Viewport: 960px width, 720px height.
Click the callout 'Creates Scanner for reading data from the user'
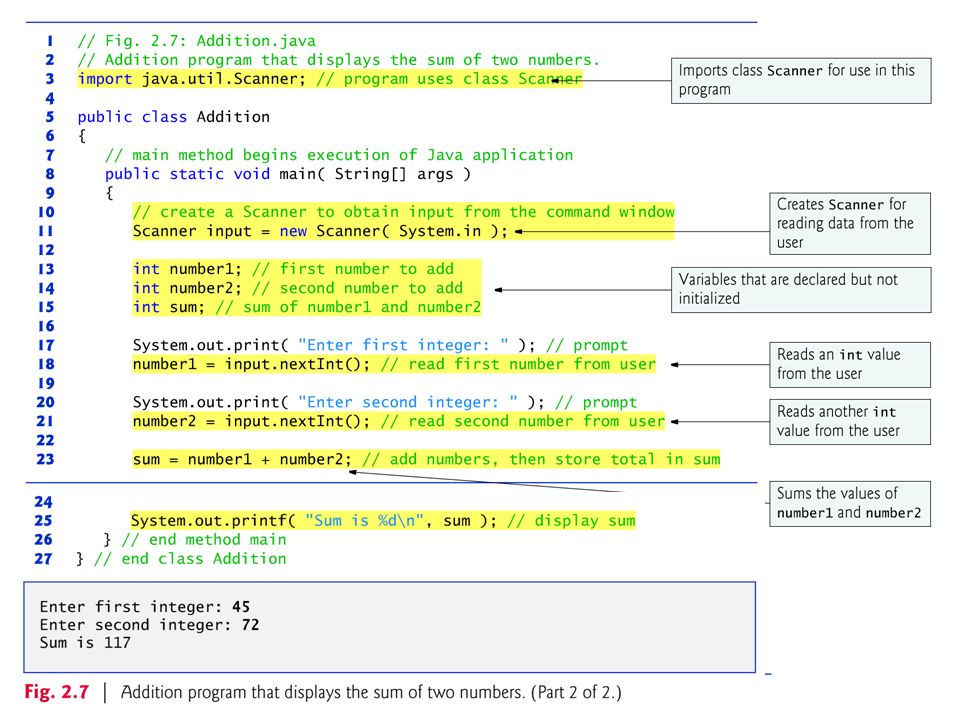click(850, 223)
